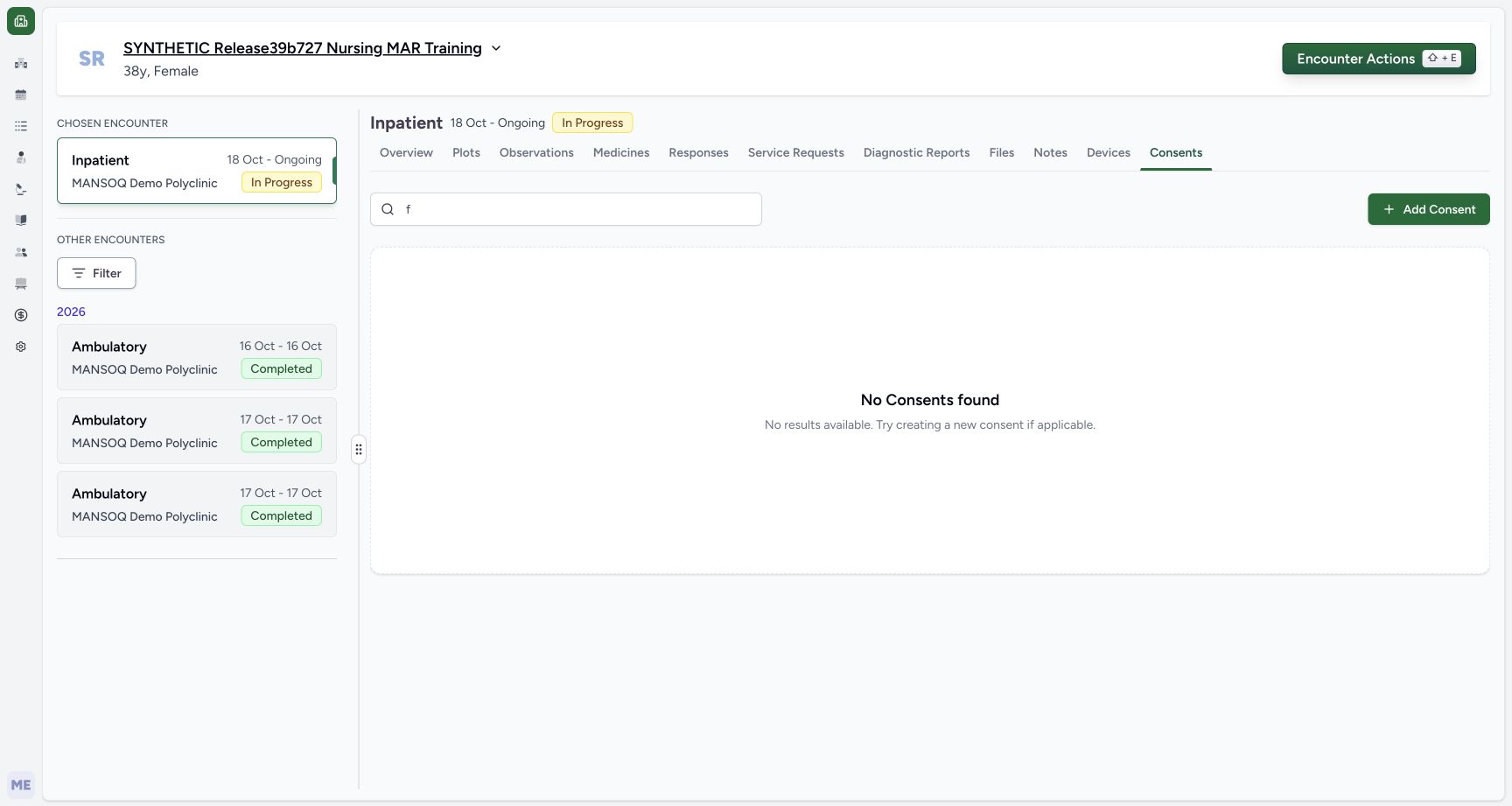Image resolution: width=1512 pixels, height=806 pixels.
Task: Click the 38y, Female patient details text
Action: point(161,71)
